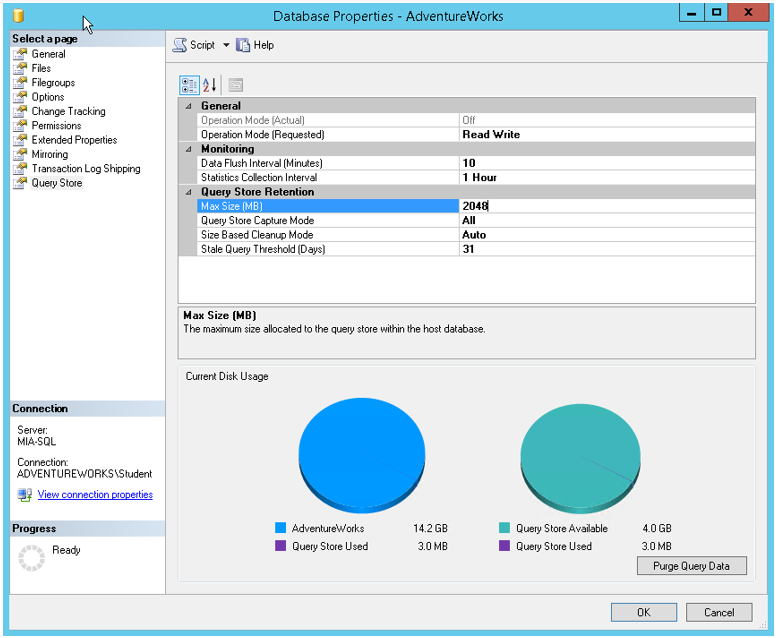Collapse the General property section
The height and width of the screenshot is (638, 776).
188,106
